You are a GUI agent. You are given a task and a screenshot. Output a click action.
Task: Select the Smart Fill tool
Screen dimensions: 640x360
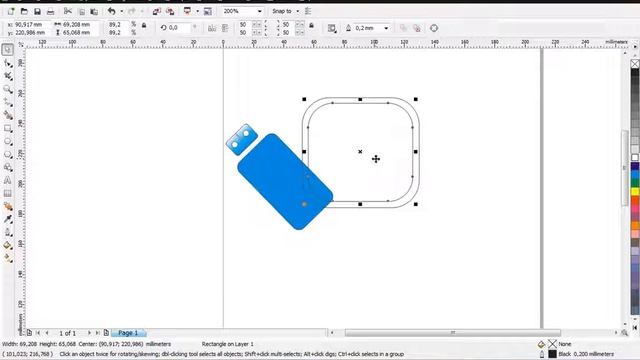tap(8, 116)
